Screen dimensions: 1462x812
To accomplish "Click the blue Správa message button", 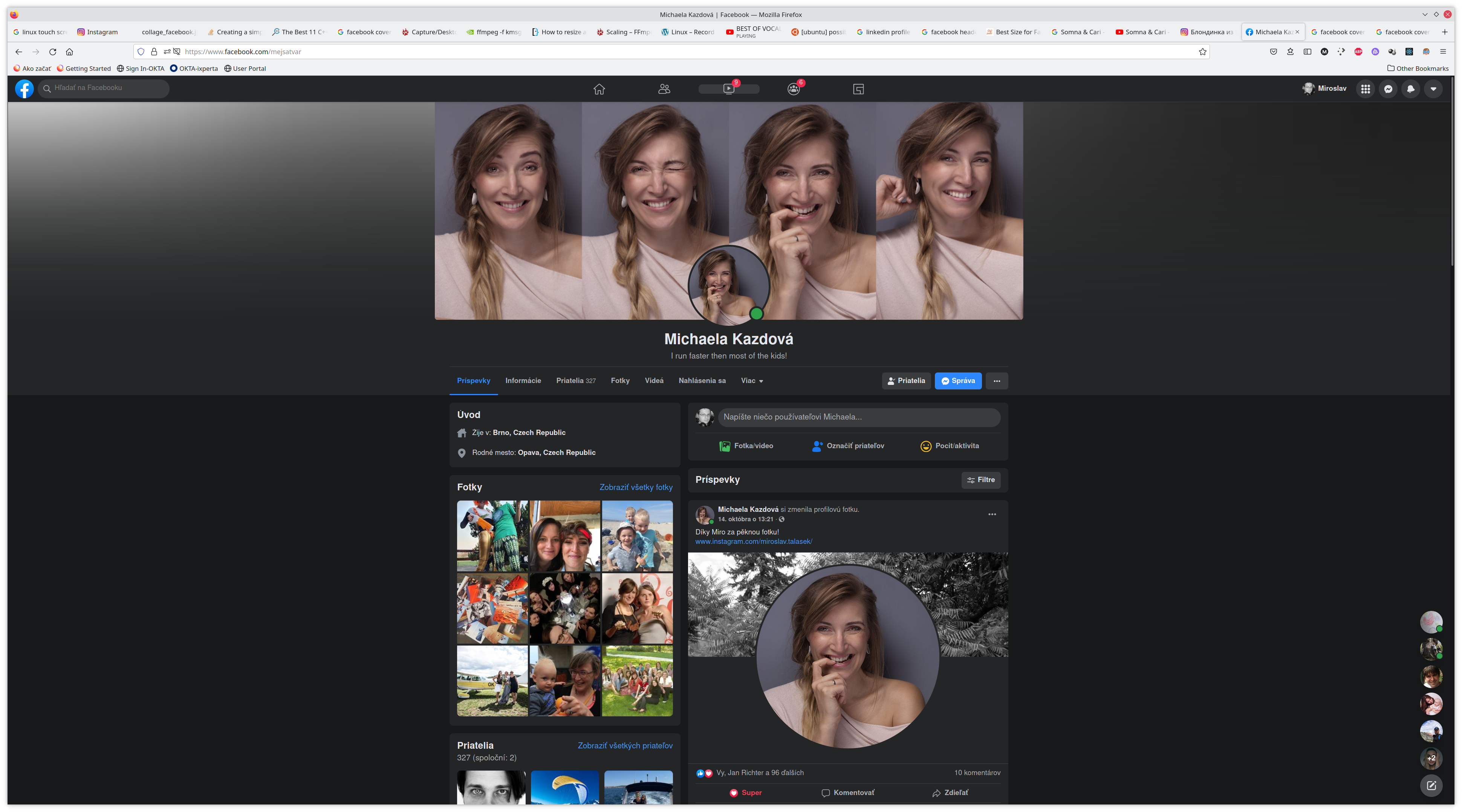I will (957, 381).
